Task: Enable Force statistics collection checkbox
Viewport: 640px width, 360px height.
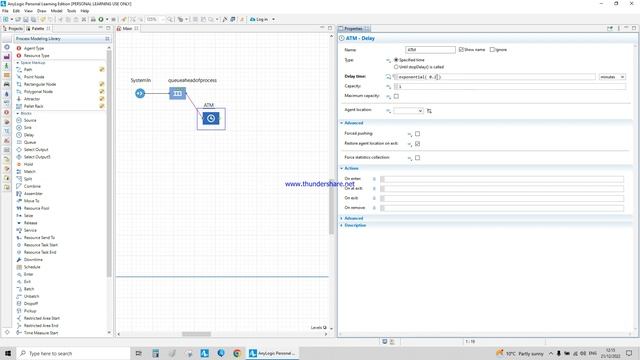Action: (x=417, y=158)
